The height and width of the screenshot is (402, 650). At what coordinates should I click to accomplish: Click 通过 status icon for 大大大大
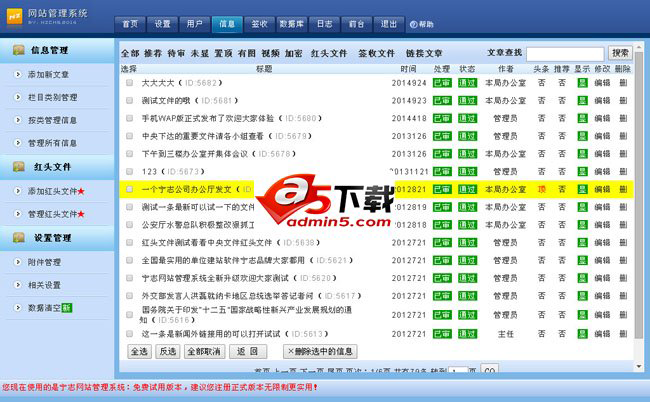point(467,83)
